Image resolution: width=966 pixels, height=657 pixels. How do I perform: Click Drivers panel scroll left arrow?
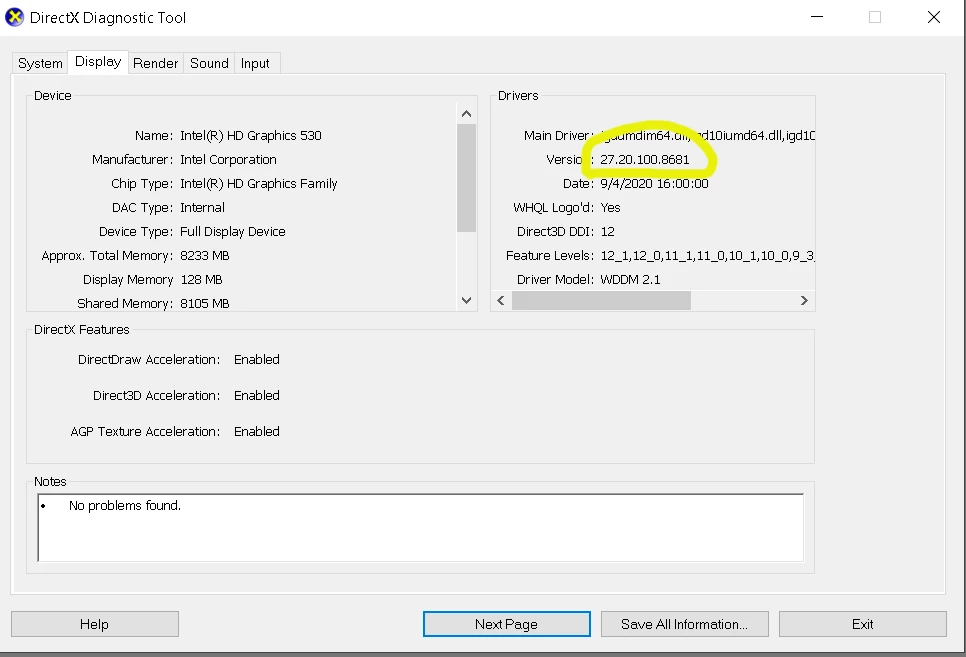(501, 300)
